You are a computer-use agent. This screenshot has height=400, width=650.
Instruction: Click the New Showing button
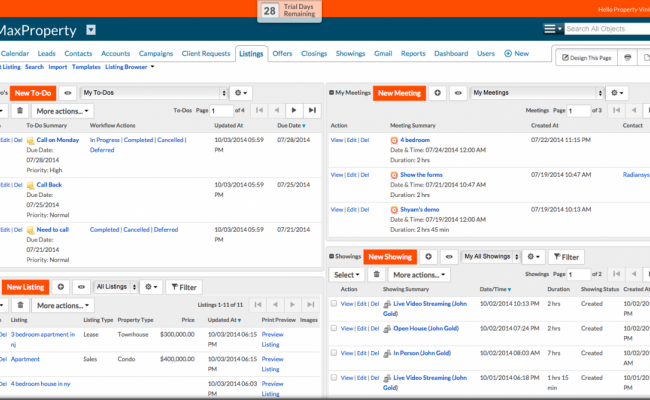click(x=390, y=257)
